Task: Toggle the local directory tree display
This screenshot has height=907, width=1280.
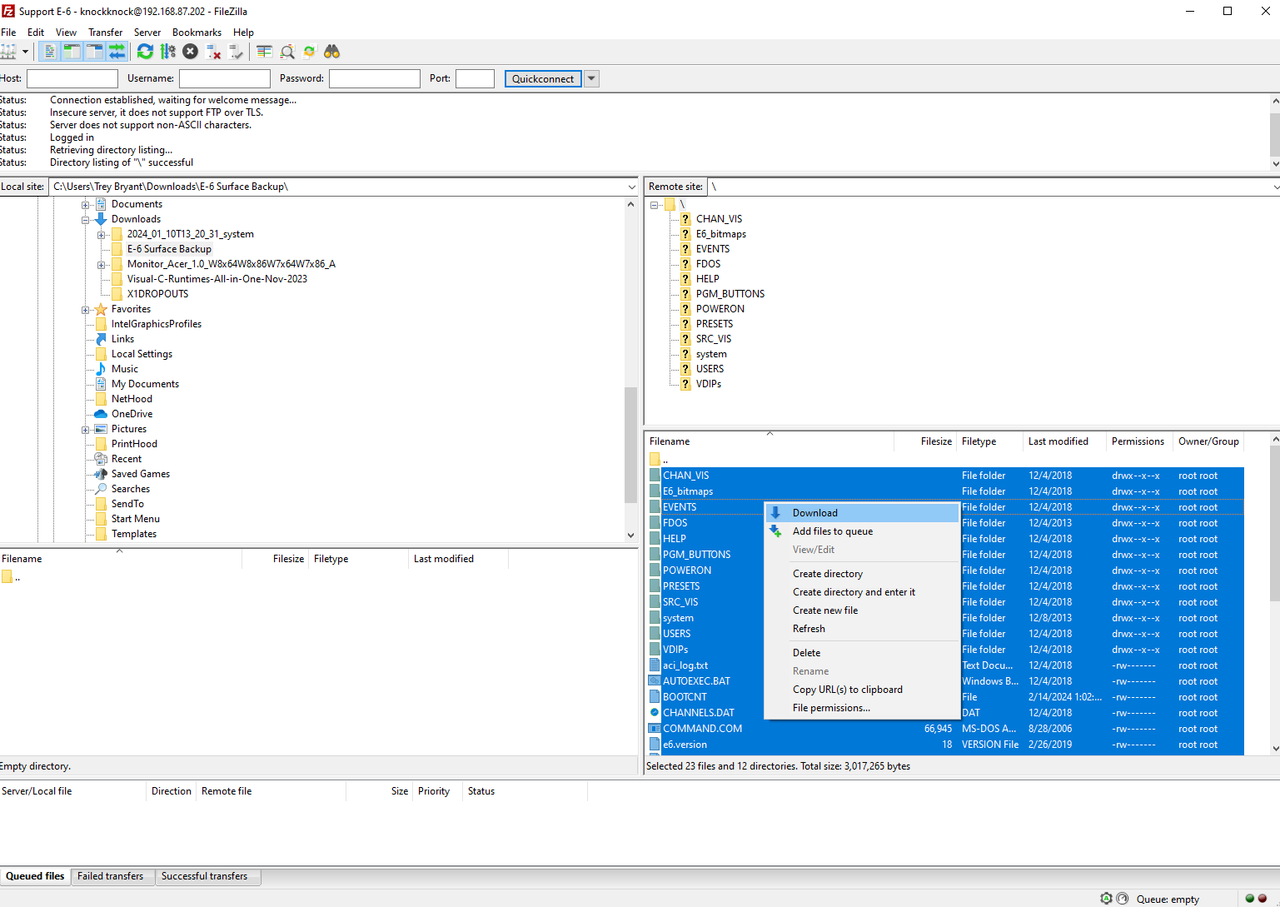Action: click(x=72, y=51)
